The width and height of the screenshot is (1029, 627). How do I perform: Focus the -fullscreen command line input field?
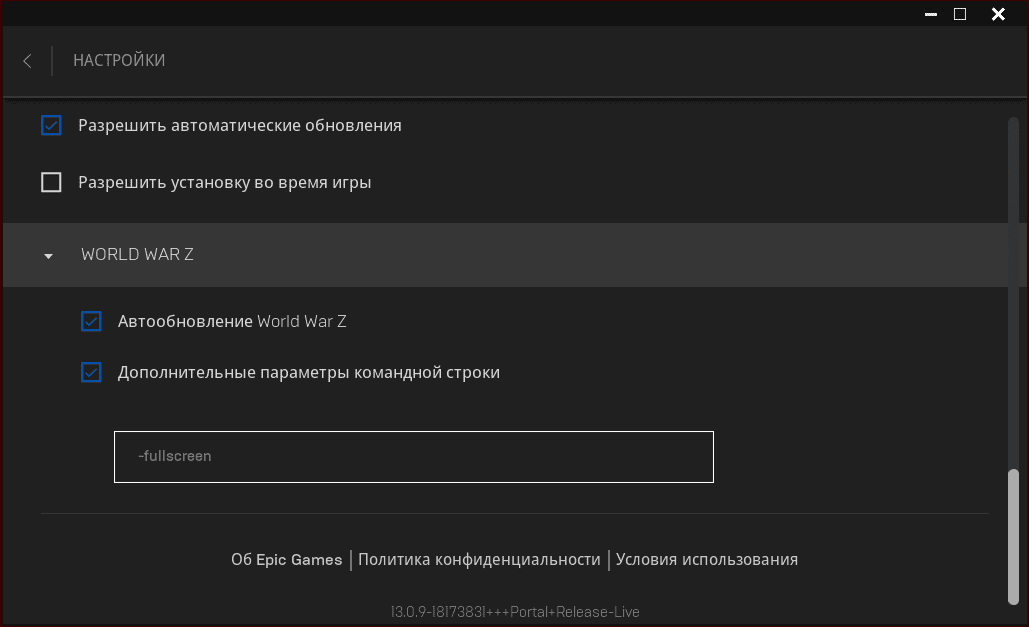coord(413,457)
